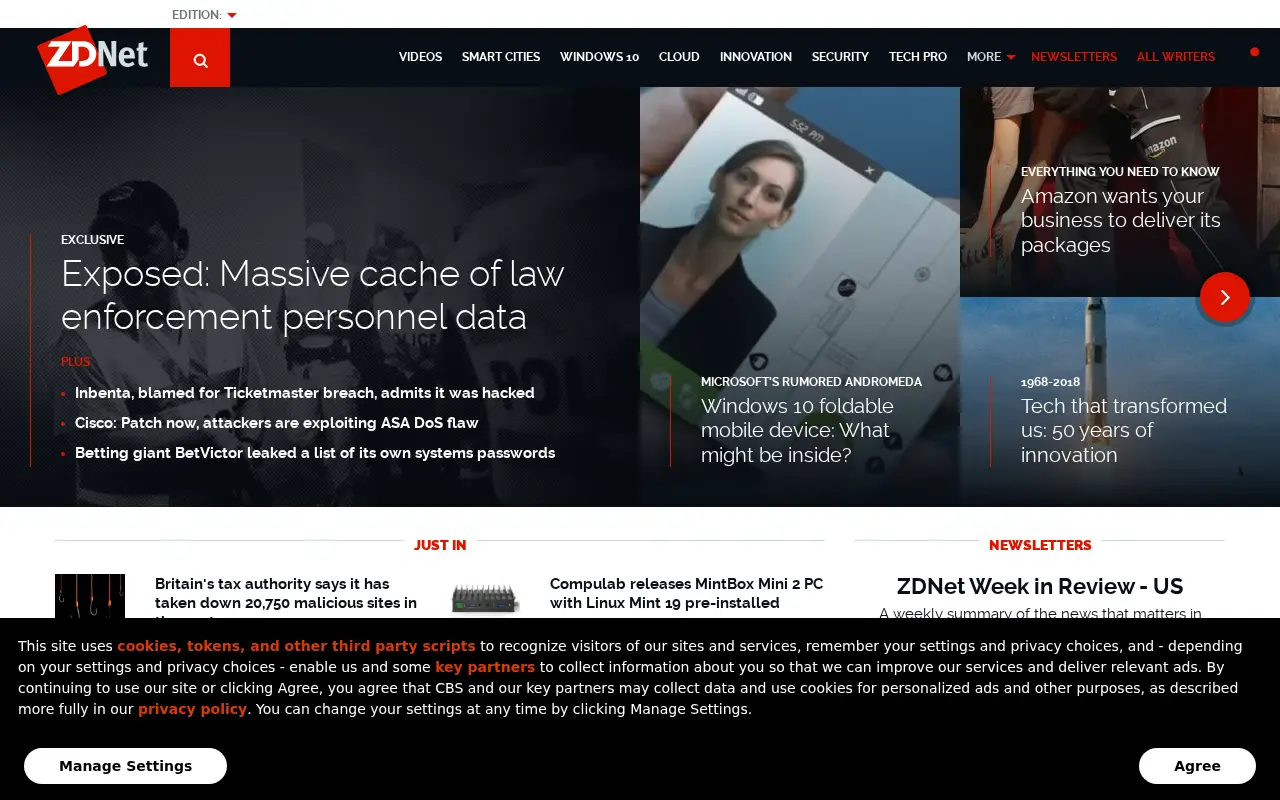Expand the More menu
Screen dimensions: 1280x800
990,57
